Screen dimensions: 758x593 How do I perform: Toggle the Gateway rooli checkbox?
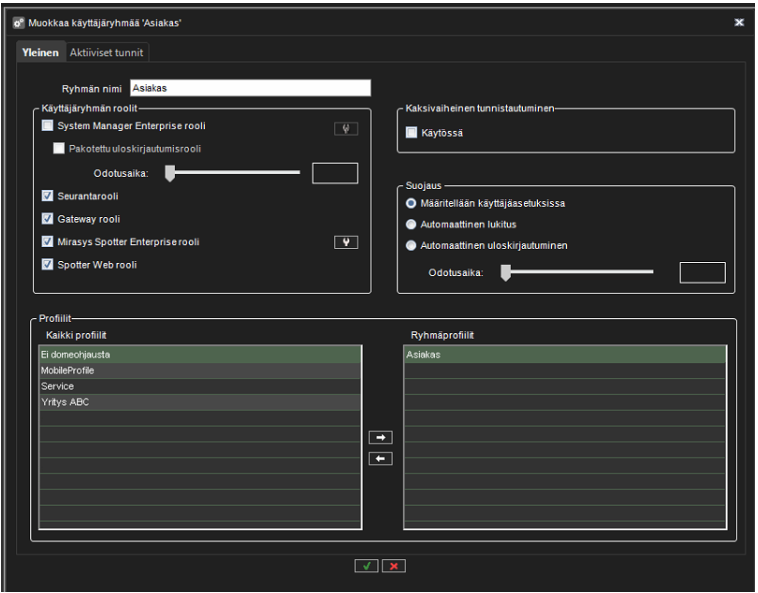tap(48, 219)
